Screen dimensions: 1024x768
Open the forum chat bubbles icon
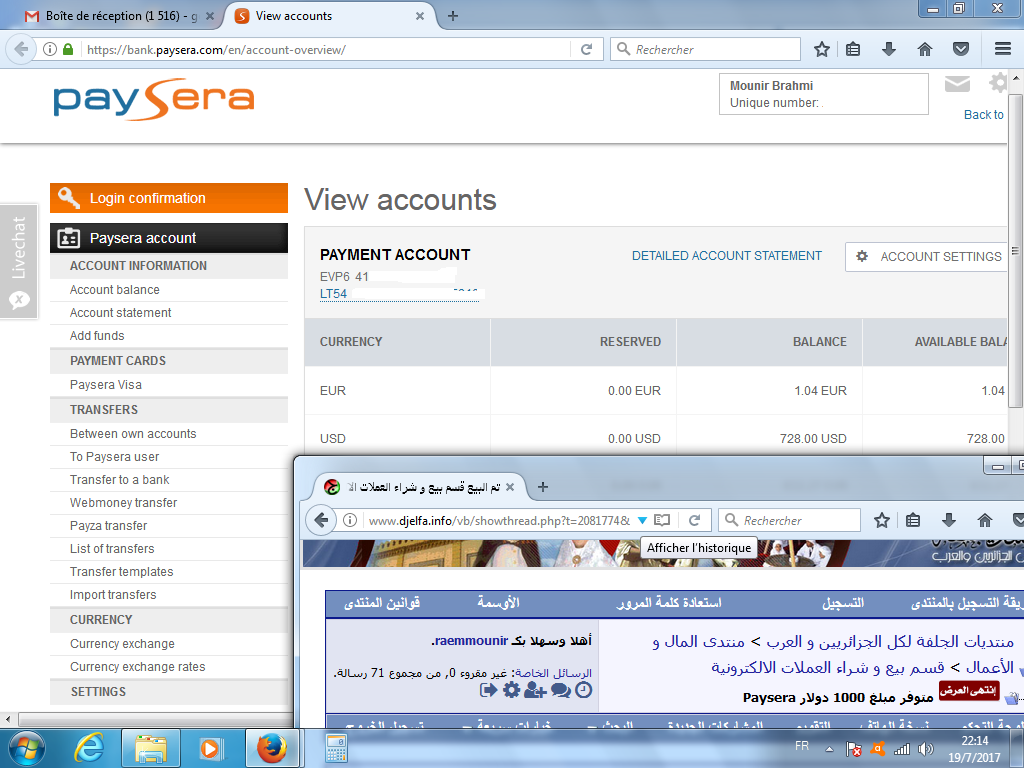560,690
